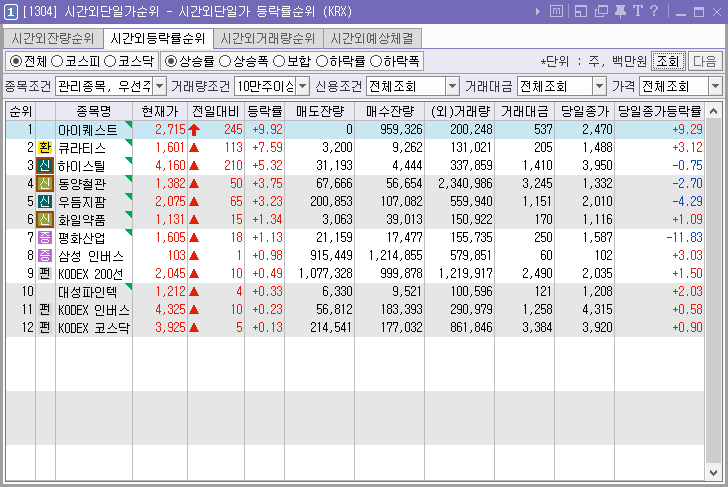The width and height of the screenshot is (728, 487).
Task: Click the scrollbar down arrow
Action: tap(714, 473)
